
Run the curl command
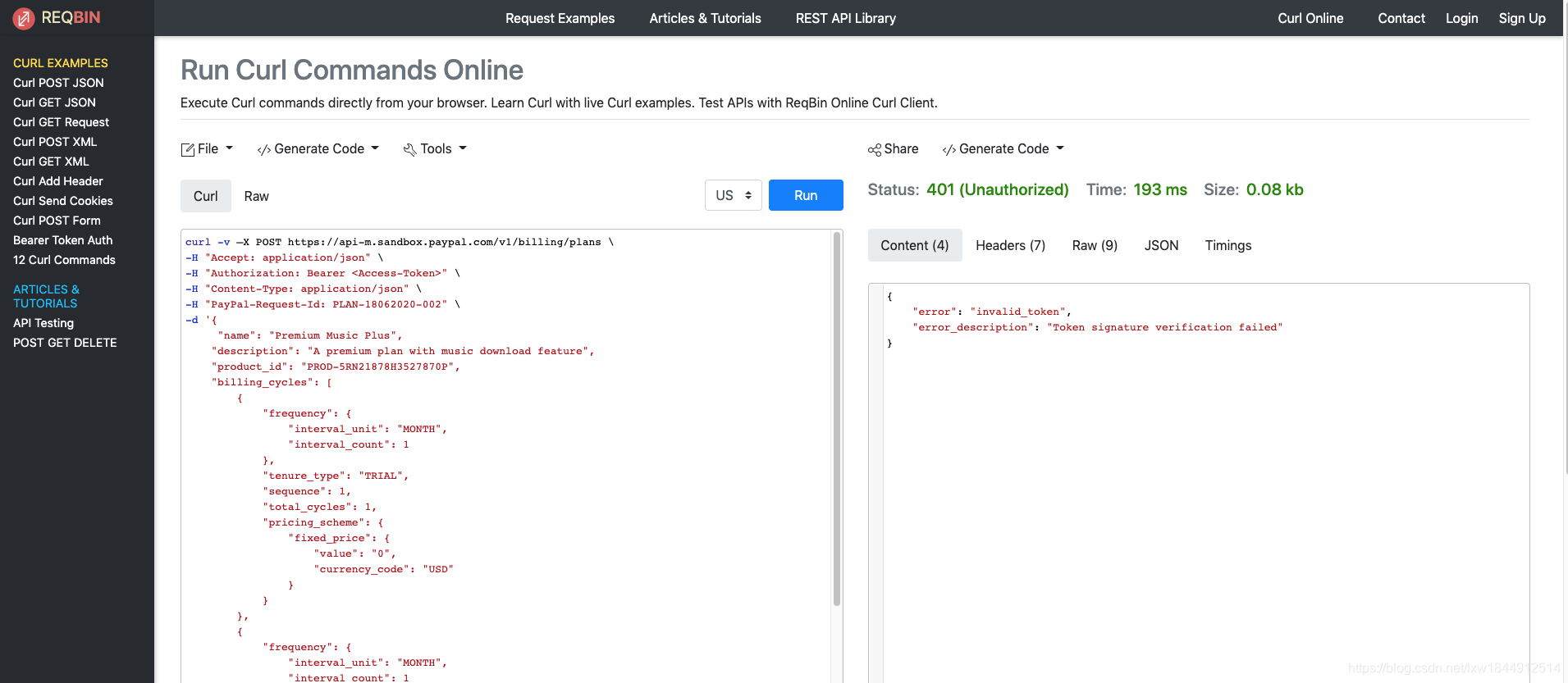click(806, 195)
